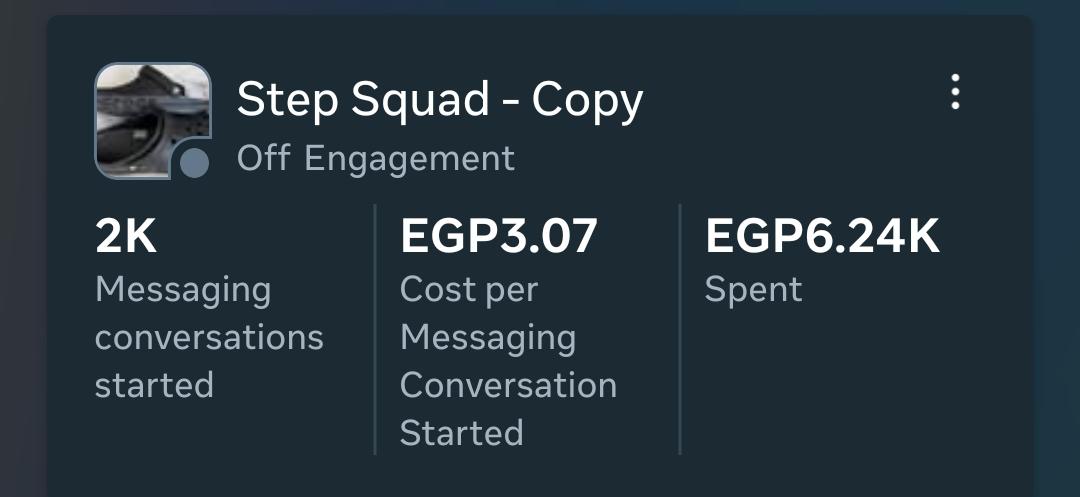Open the Step Squad shoe thumbnail
This screenshot has height=497, width=1080.
tap(152, 120)
